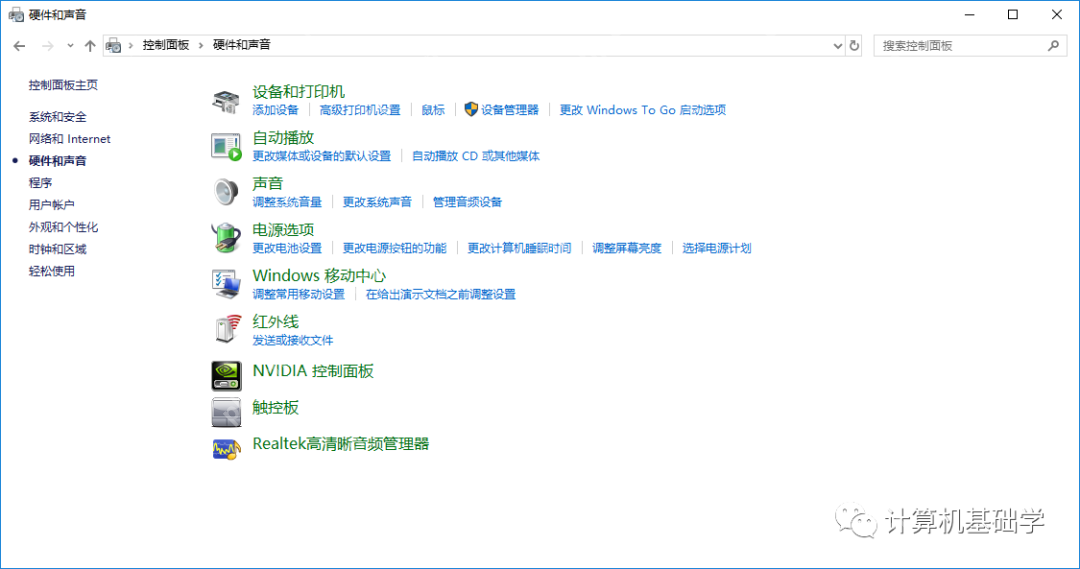Click the Realtek高清晰音频管理器 icon
The image size is (1080, 569).
coord(226,448)
